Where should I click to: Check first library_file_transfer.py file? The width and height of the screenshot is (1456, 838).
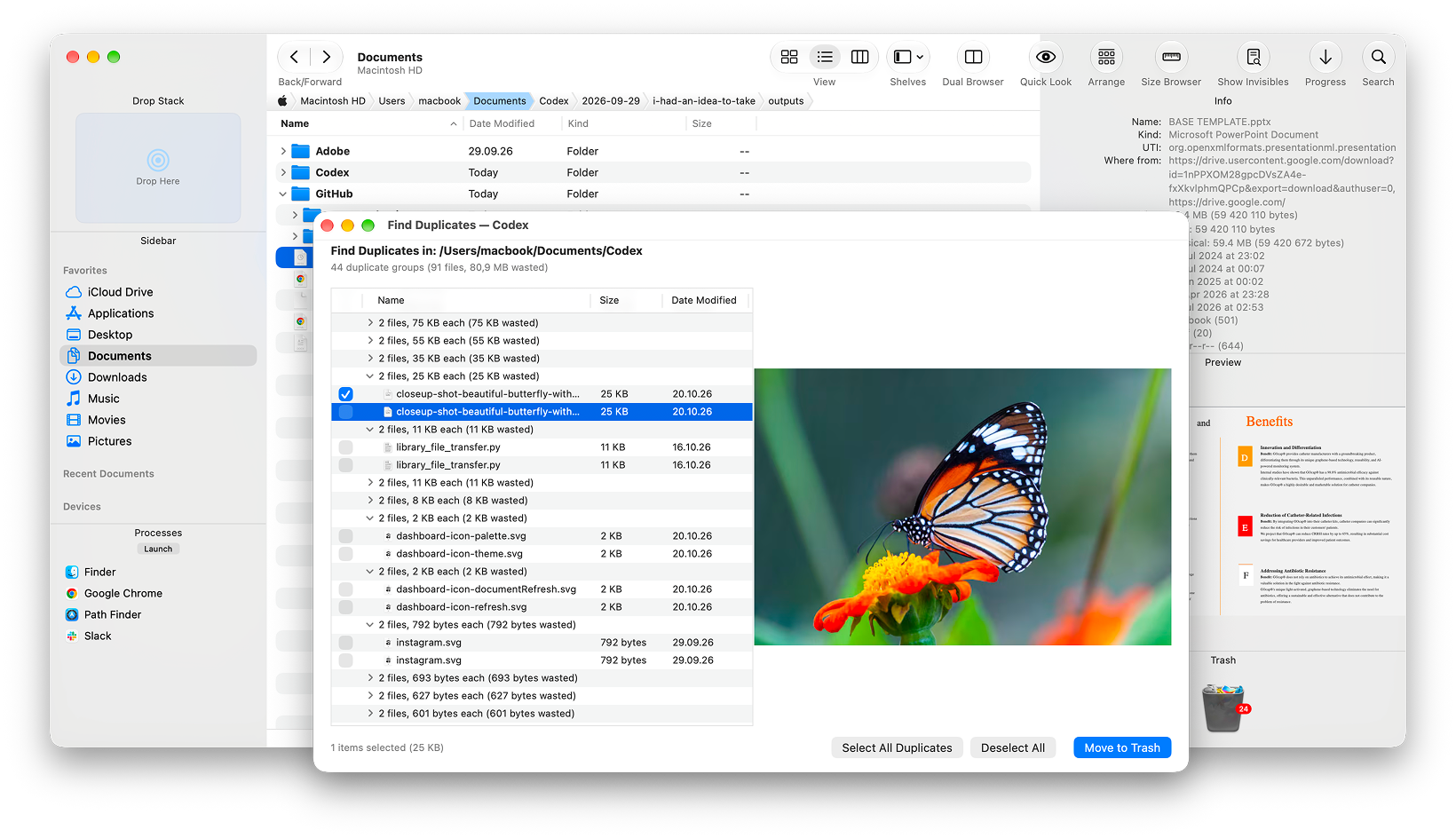click(345, 447)
